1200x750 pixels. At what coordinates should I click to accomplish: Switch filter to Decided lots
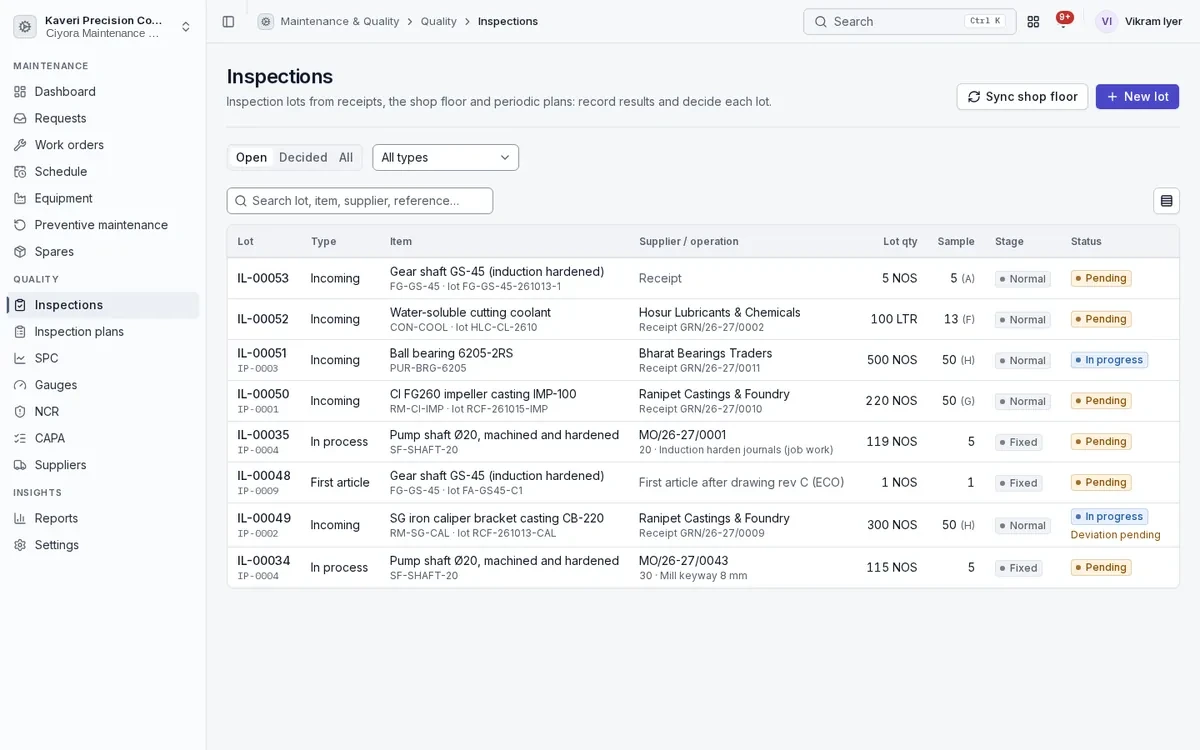click(x=303, y=157)
